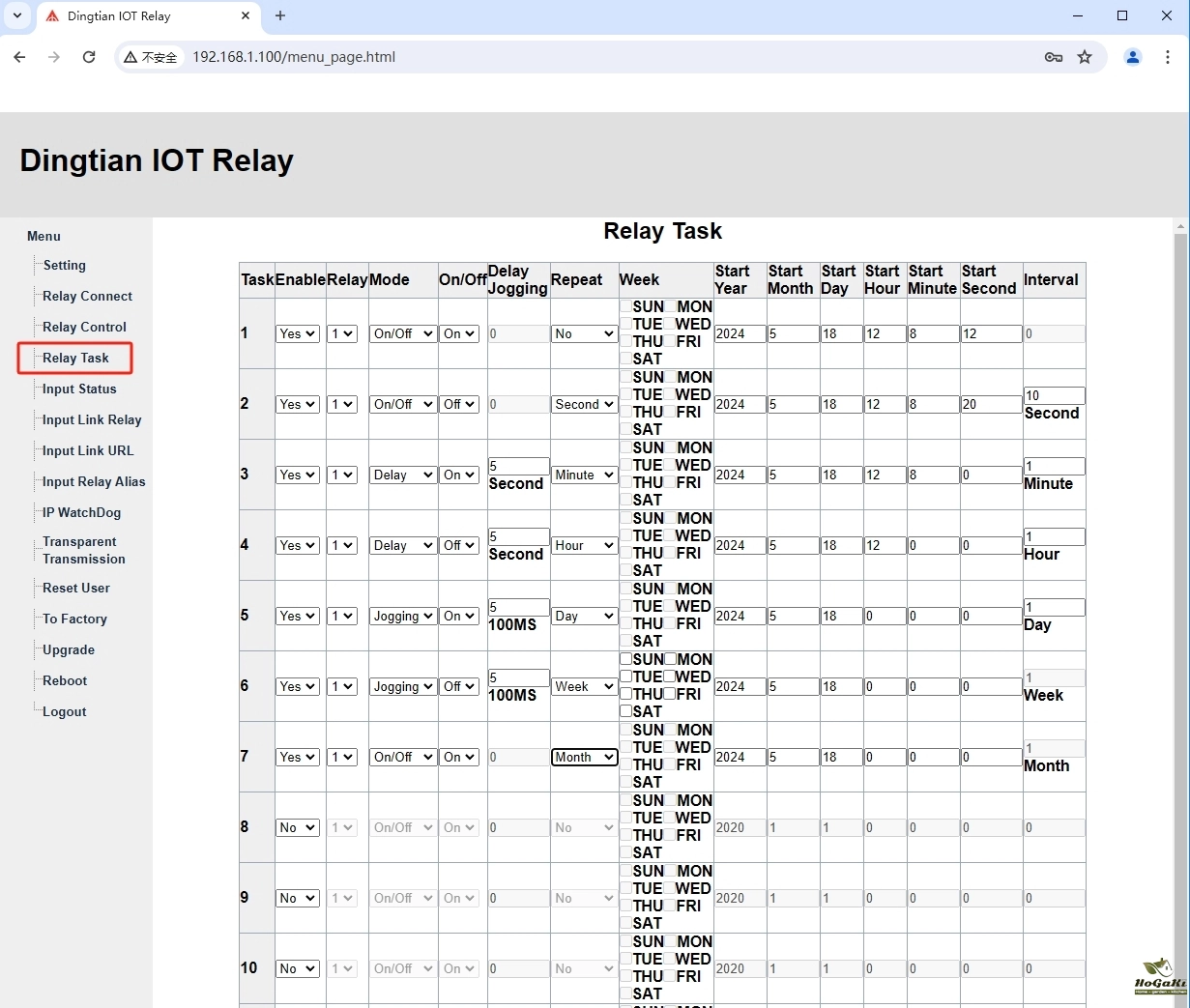Click the bookmark star icon

point(1085,57)
